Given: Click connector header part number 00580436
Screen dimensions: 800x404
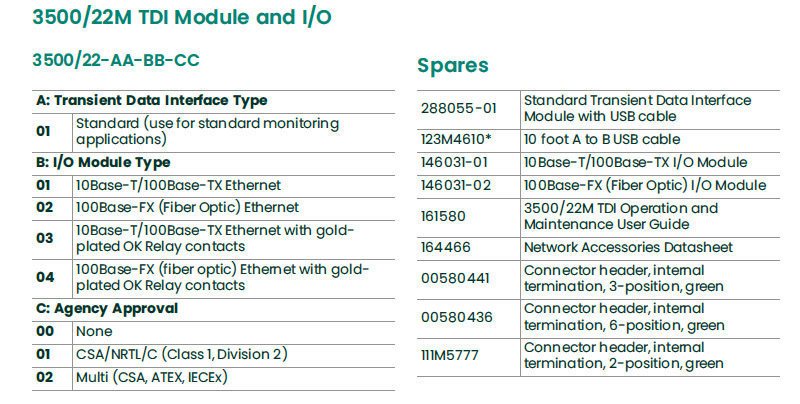Looking at the screenshot, I should (x=459, y=316).
